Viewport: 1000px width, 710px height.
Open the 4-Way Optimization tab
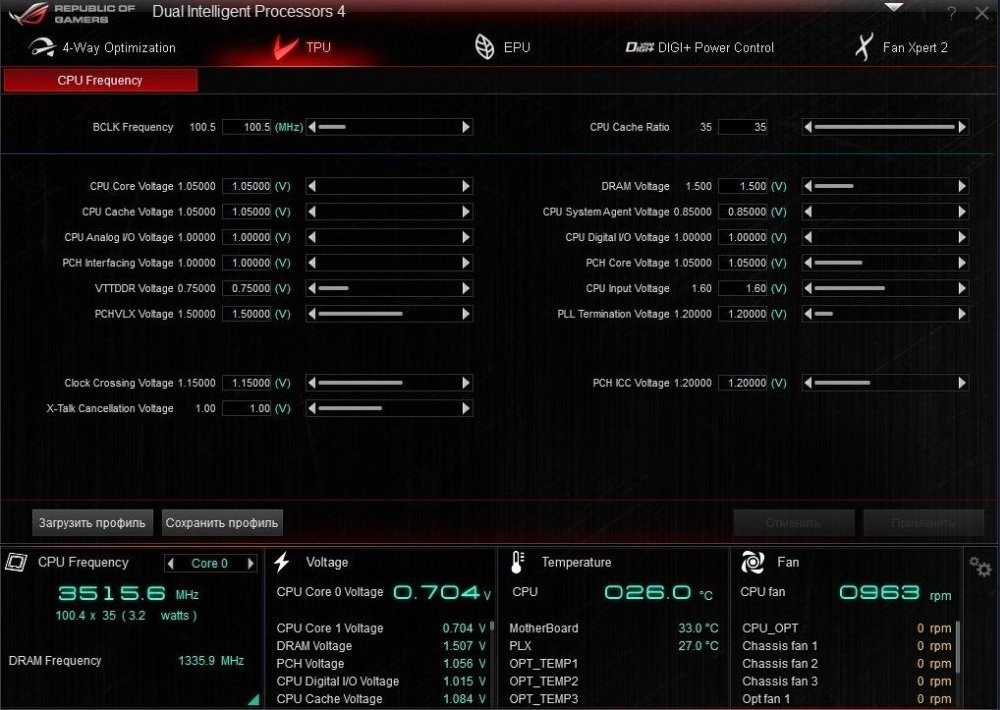point(102,48)
